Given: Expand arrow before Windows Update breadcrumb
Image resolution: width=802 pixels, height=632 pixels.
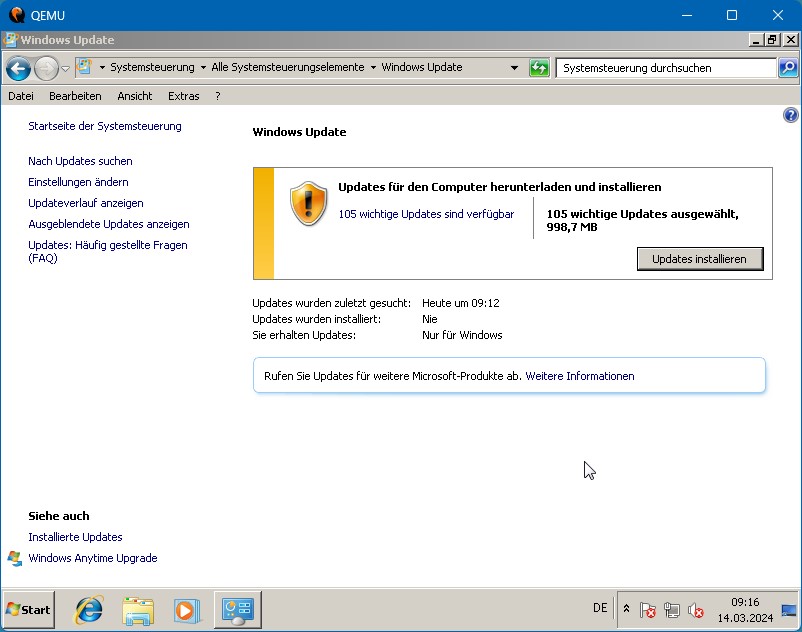Looking at the screenshot, I should tap(373, 67).
